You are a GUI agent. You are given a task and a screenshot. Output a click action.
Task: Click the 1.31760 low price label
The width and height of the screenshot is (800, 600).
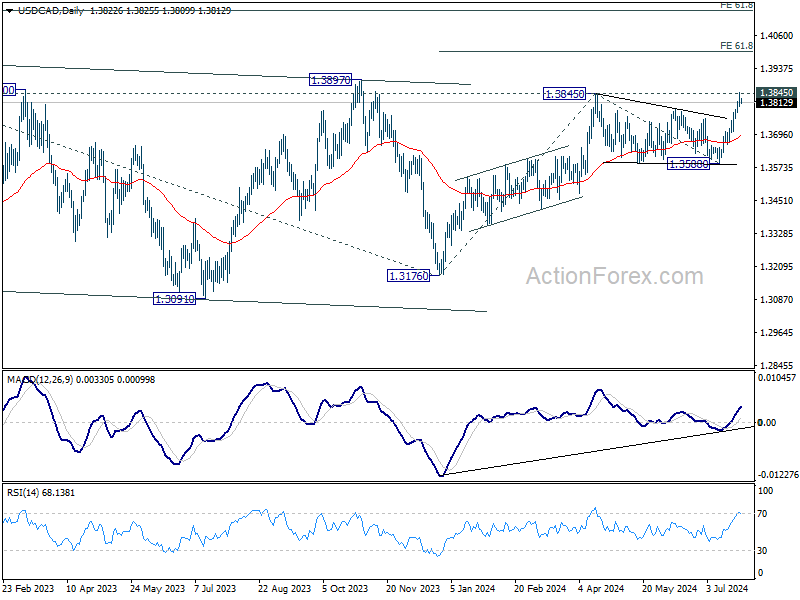click(409, 276)
